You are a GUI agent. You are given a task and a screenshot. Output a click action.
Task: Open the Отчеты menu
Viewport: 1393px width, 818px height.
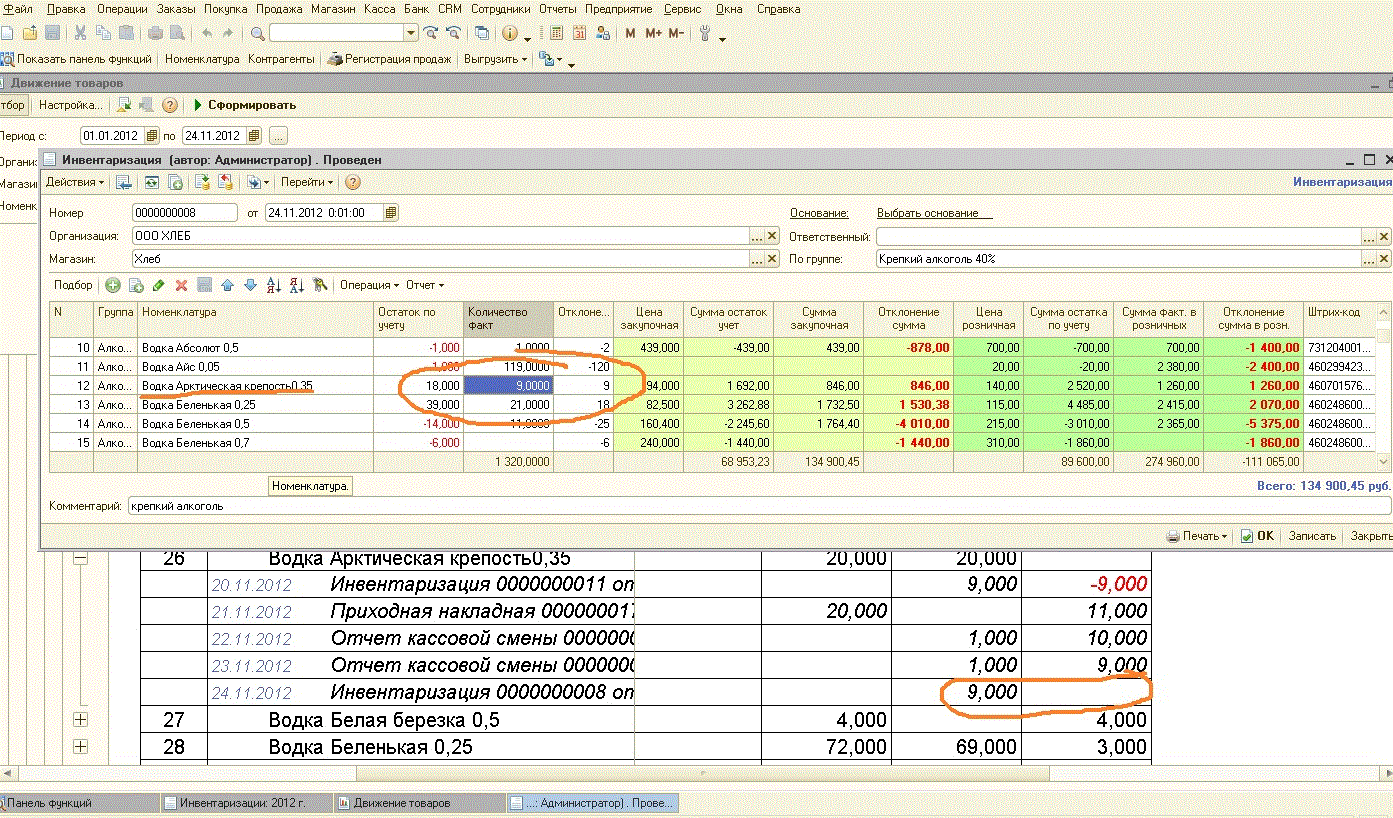coord(557,9)
